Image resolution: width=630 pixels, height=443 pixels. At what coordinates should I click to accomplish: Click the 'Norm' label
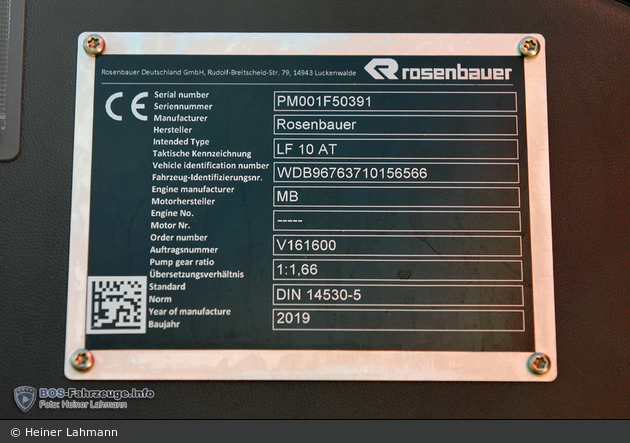tap(160, 299)
